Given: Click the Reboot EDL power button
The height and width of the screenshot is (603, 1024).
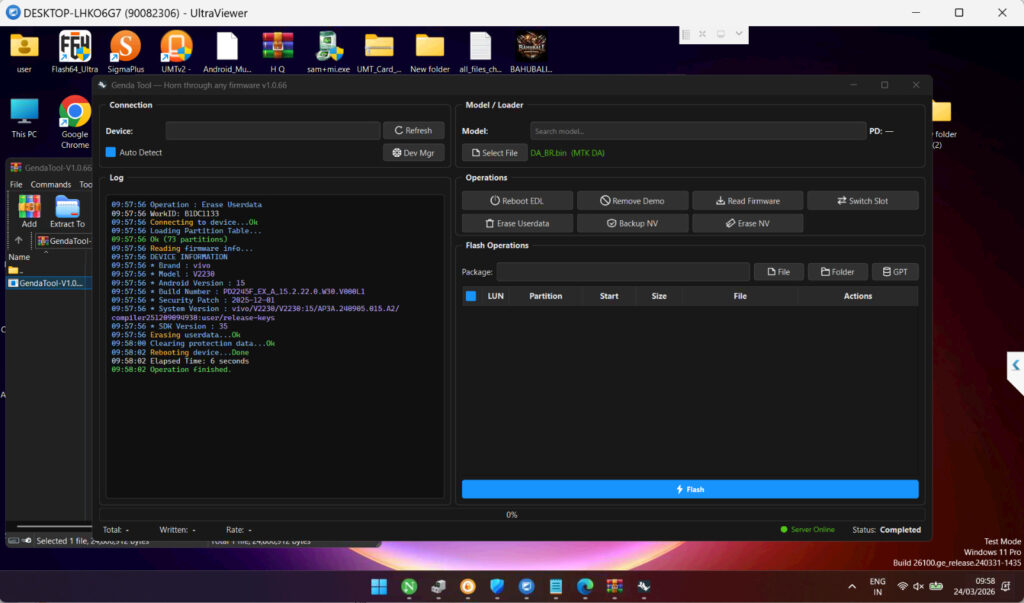Looking at the screenshot, I should coord(517,201).
